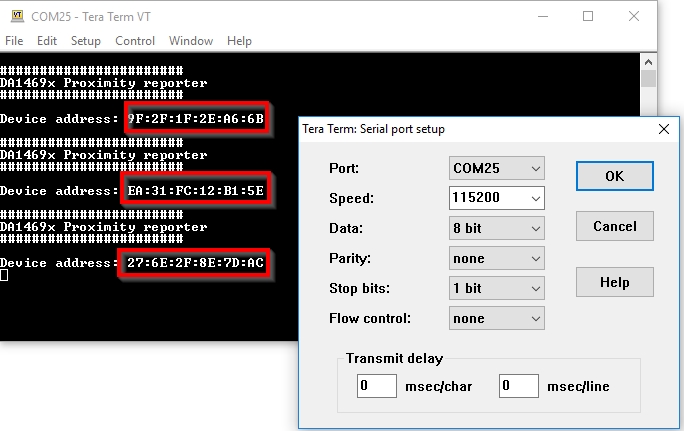This screenshot has height=431, width=684.
Task: Click the Tera Term VT title bar icon
Action: [x=17, y=16]
